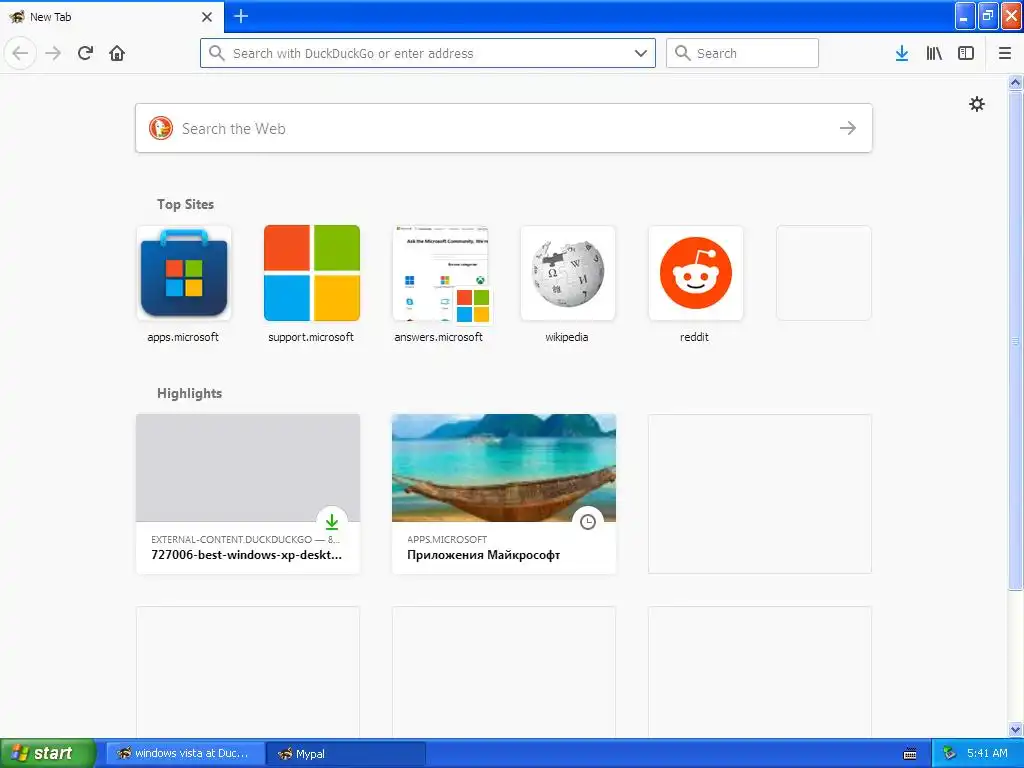Click the magnifier icon in toolbar Search box
Viewport: 1024px width, 768px height.
(682, 53)
